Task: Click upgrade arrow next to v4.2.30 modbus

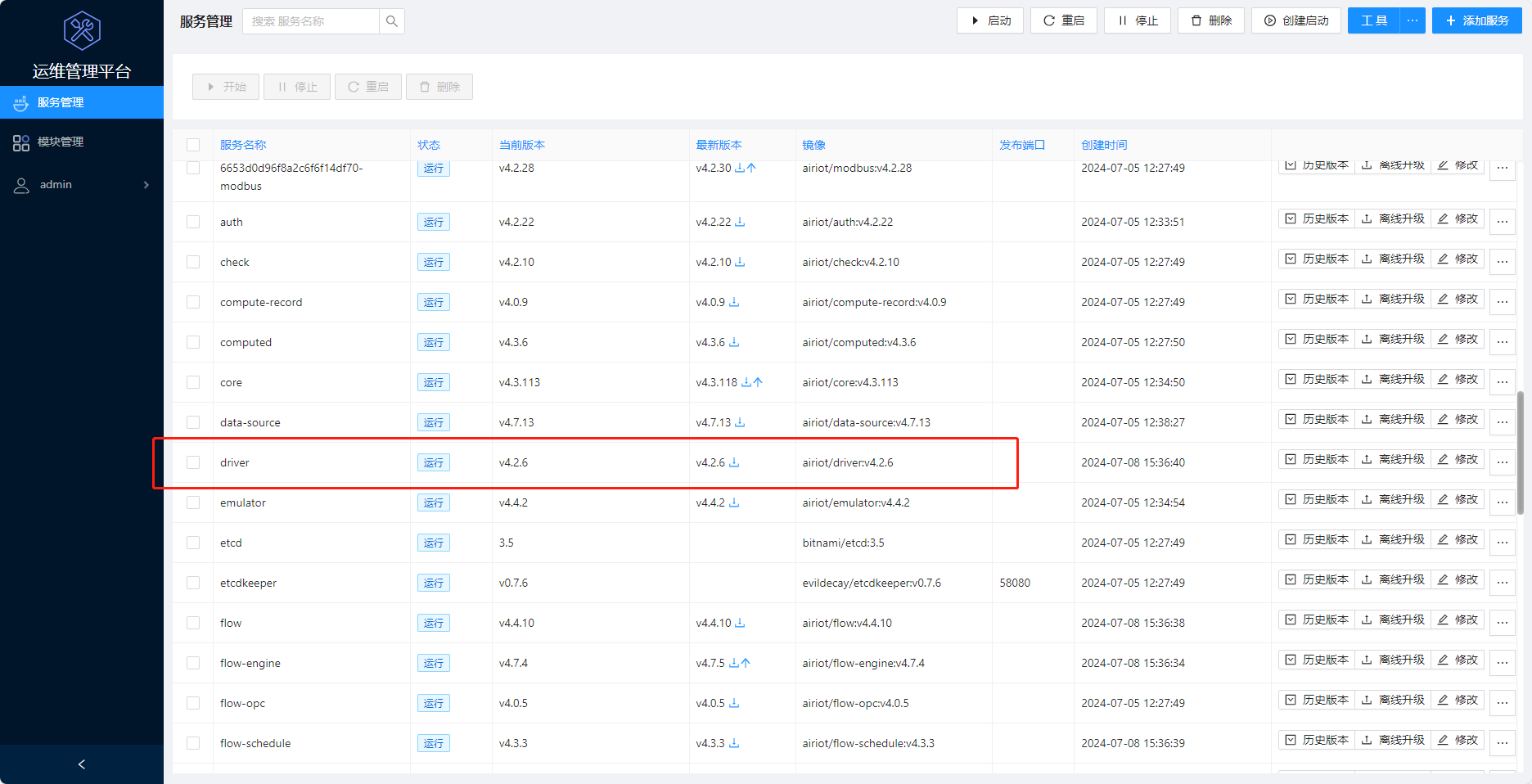Action: click(751, 168)
